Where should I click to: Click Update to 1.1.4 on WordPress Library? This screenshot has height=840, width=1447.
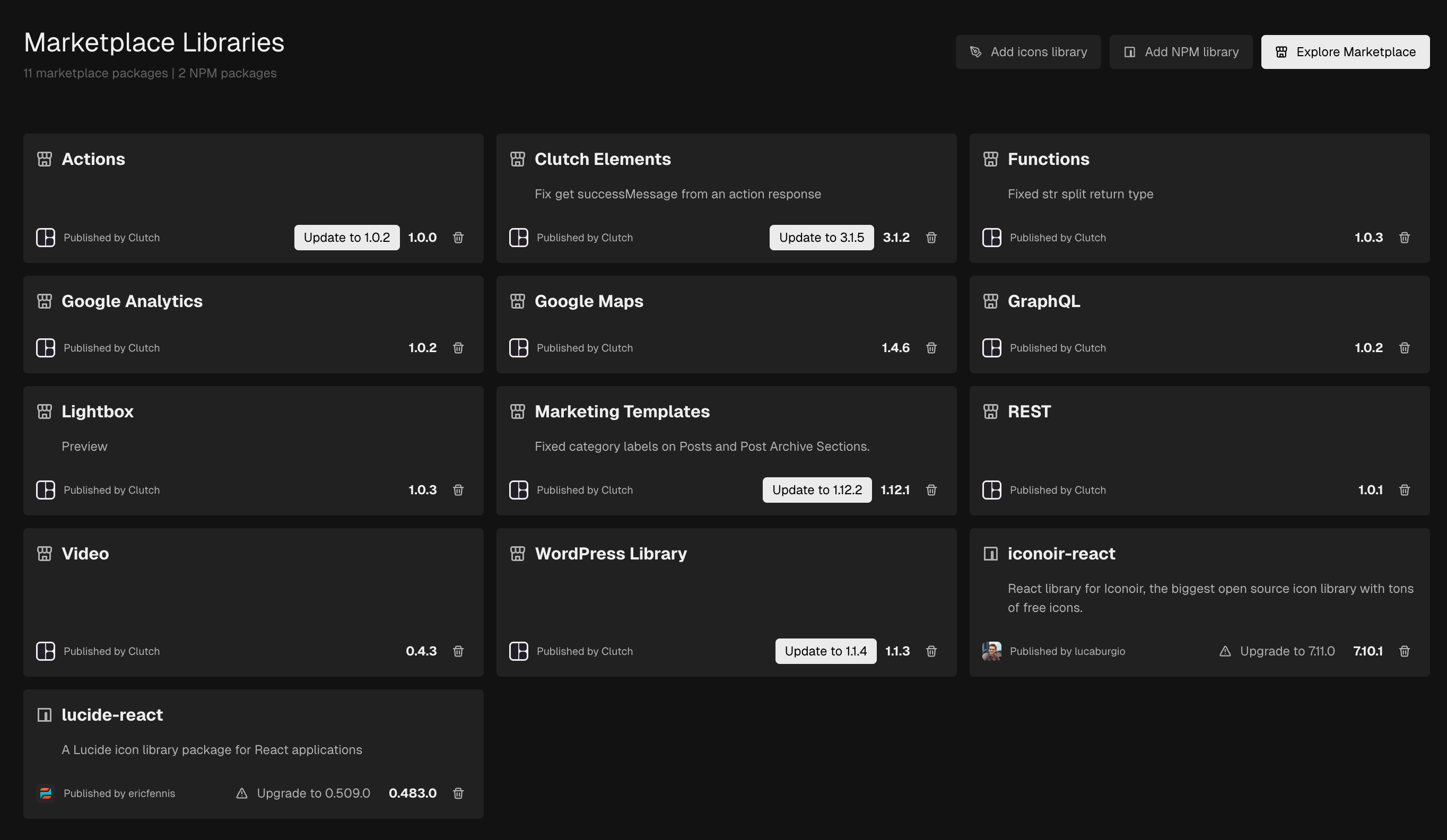pyautogui.click(x=825, y=652)
